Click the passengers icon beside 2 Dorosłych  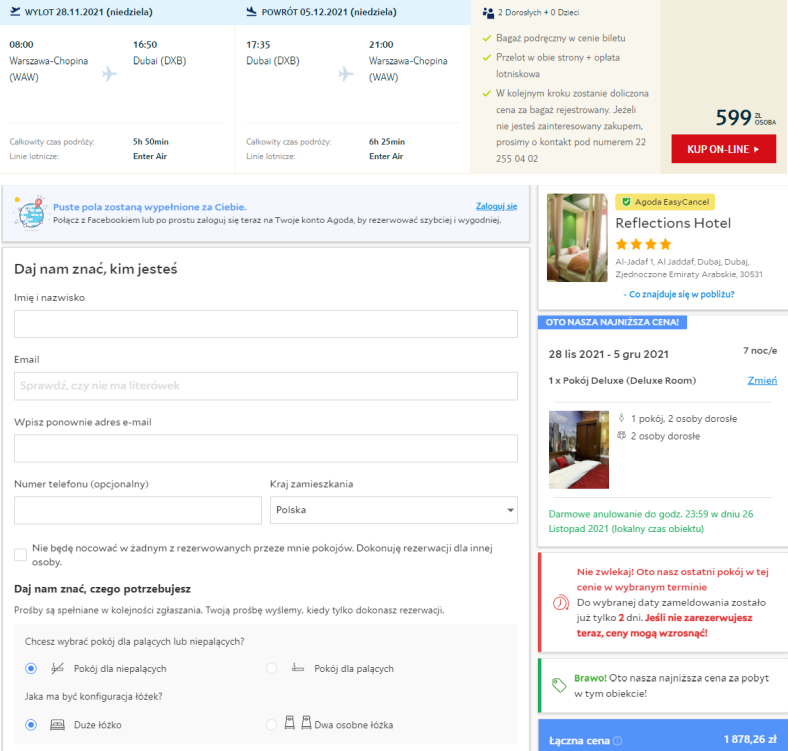click(x=488, y=13)
